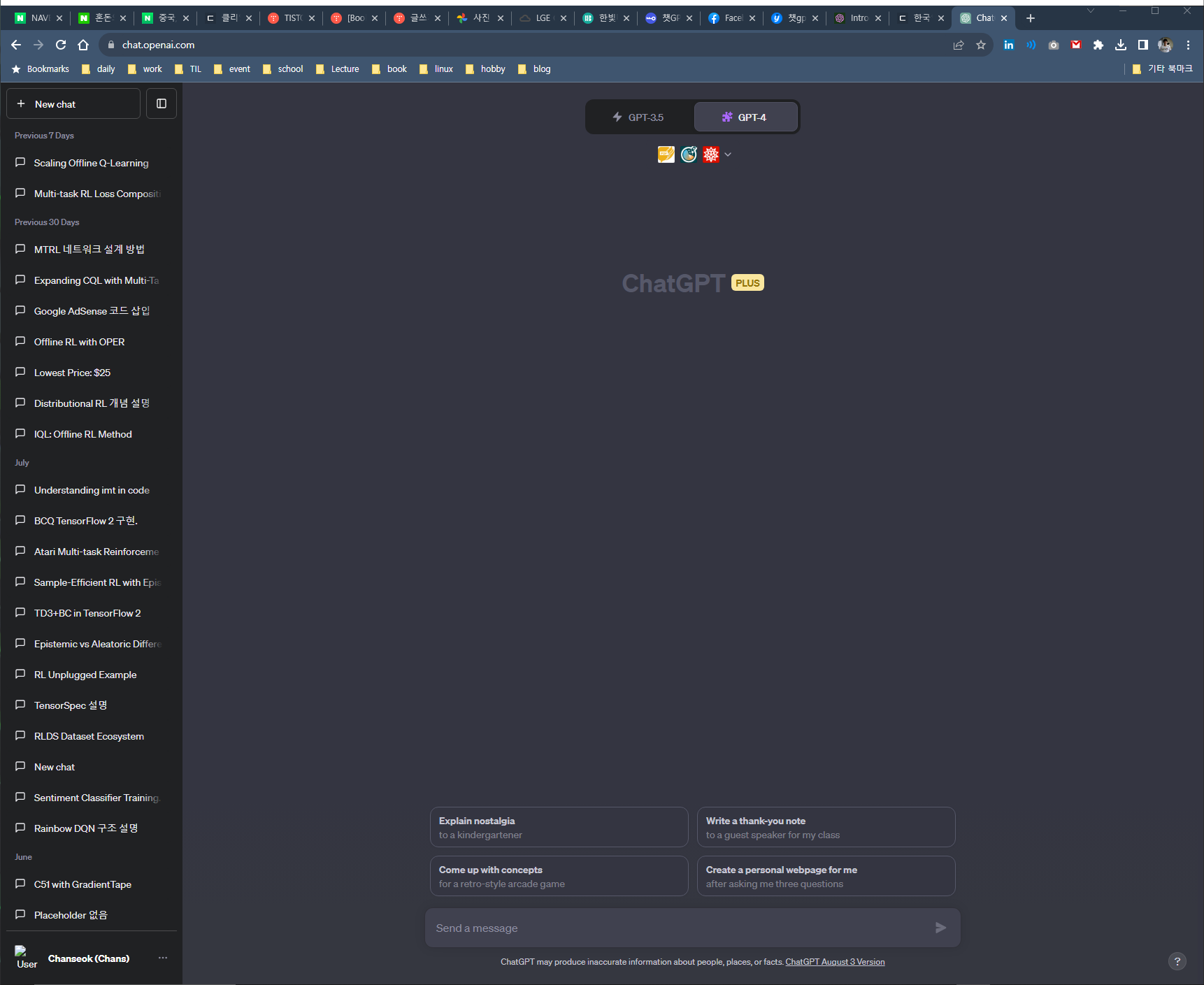Open the Lowest Price: $25 chat
This screenshot has height=985, width=1204.
(92, 373)
